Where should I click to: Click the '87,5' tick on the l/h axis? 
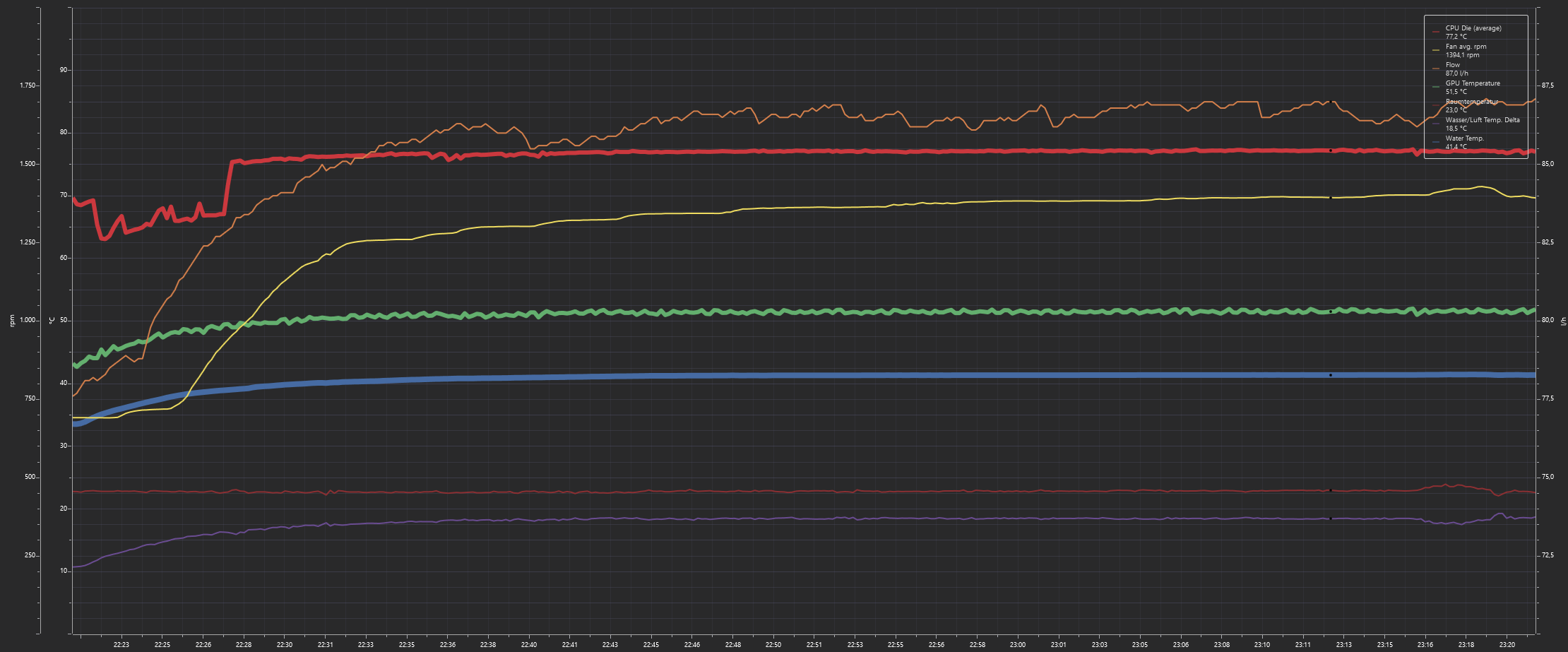coord(1548,85)
